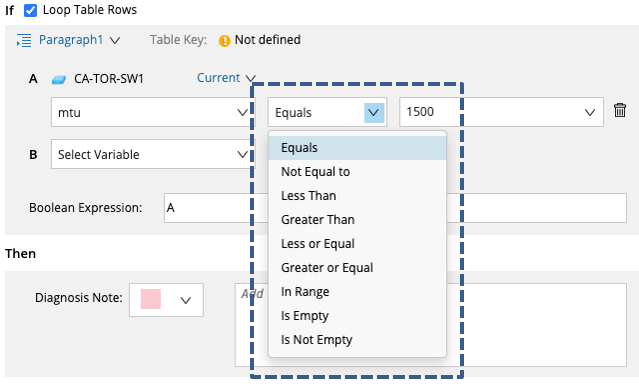The width and height of the screenshot is (639, 384).
Task: Expand the Paragraph1 dropdown chevron
Action: pos(115,40)
